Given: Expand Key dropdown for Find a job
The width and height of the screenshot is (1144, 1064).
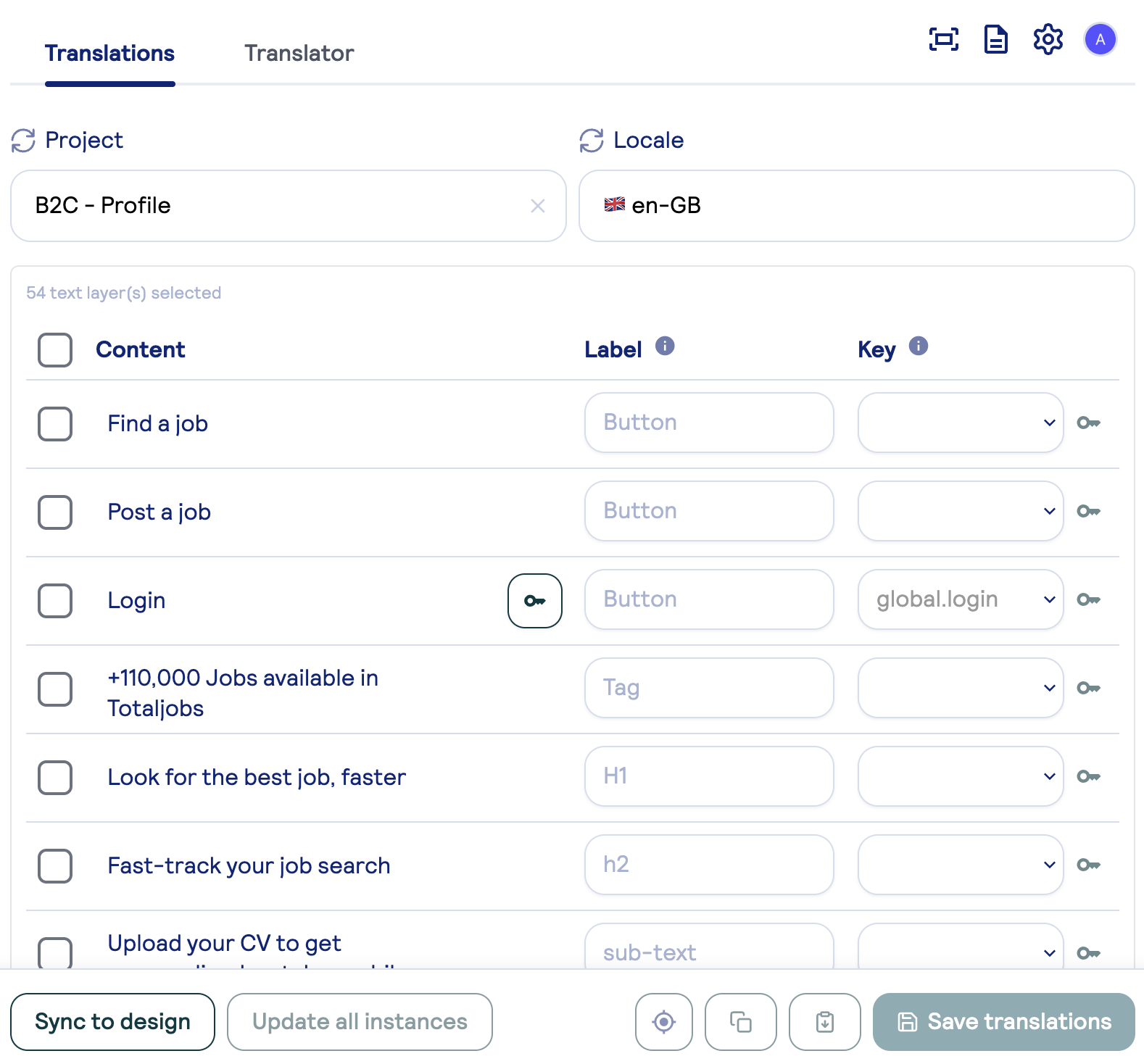Looking at the screenshot, I should 961,423.
